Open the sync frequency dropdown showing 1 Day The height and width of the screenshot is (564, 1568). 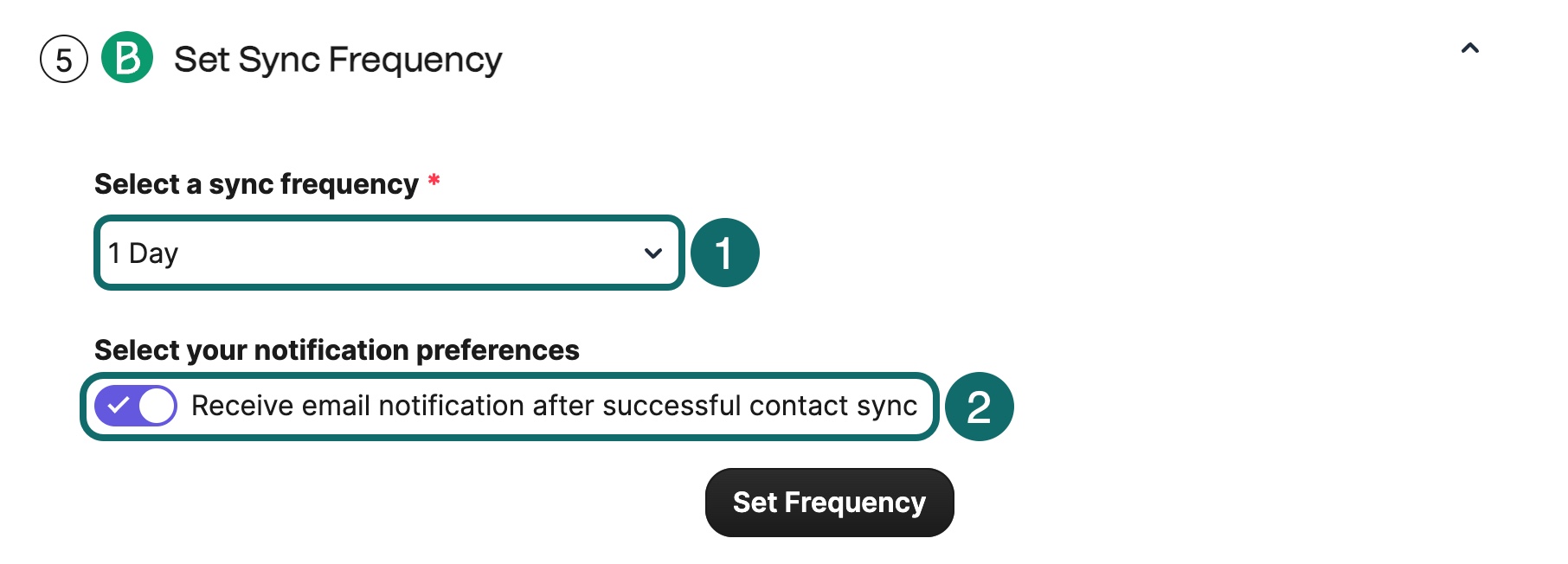387,253
